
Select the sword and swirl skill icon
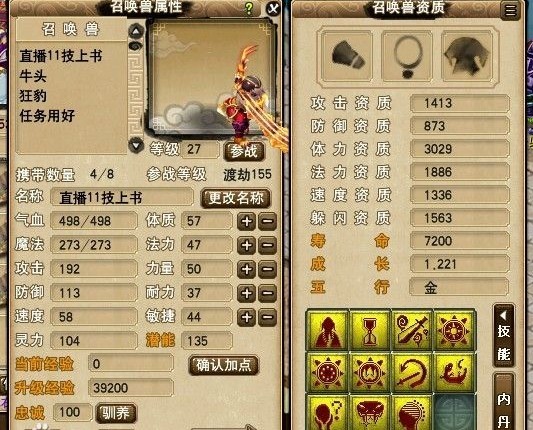coord(412,330)
